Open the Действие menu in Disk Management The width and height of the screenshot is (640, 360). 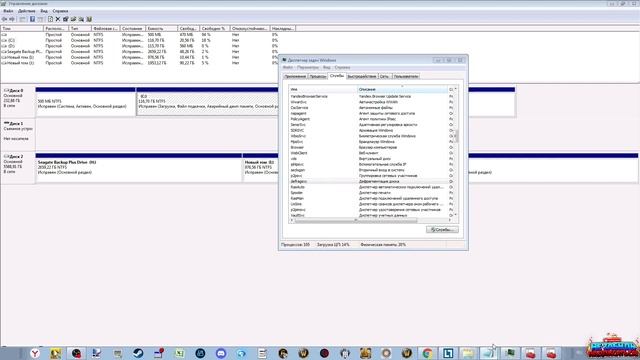[x=27, y=11]
